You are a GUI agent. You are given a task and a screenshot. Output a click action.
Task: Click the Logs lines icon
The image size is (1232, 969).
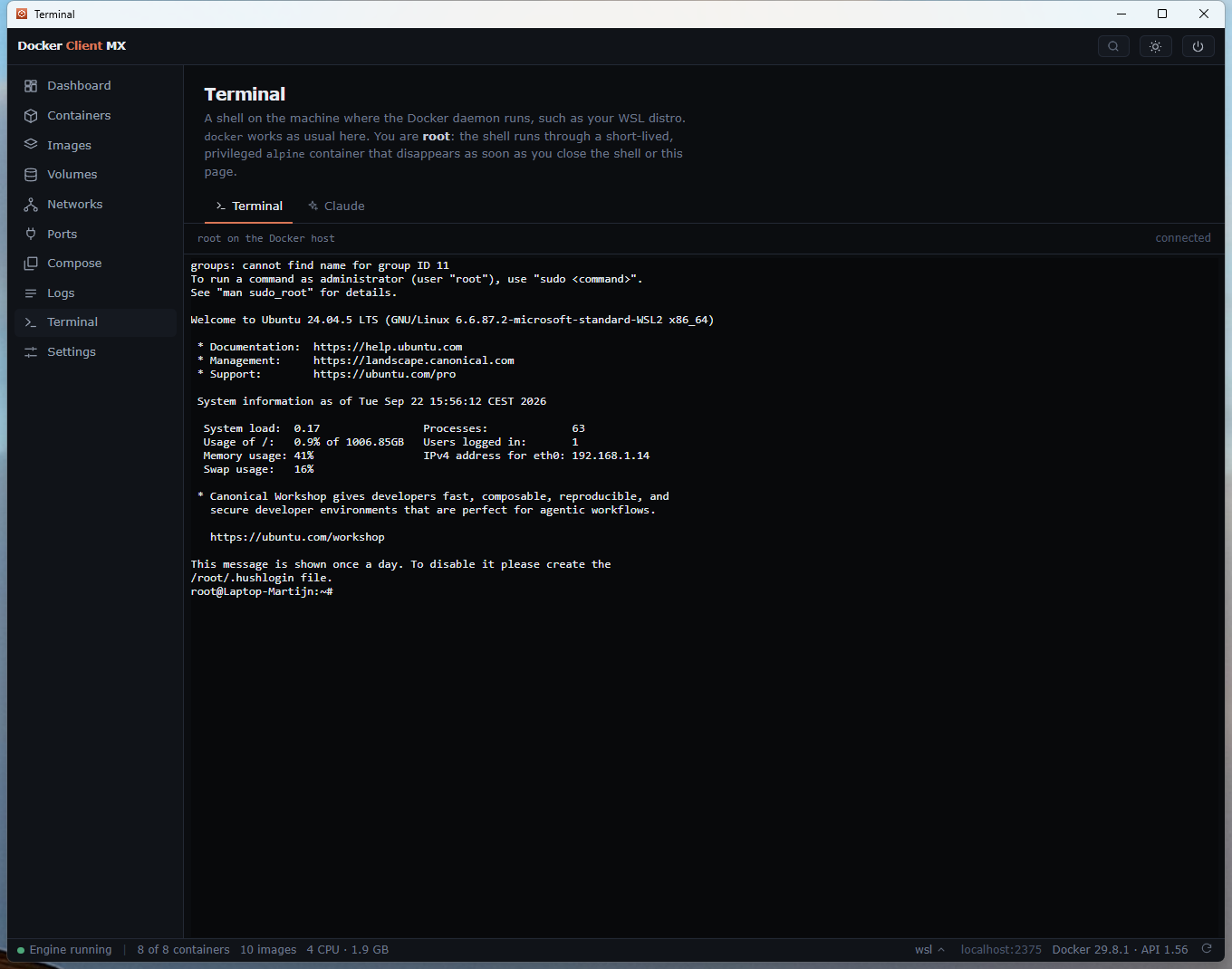[x=31, y=293]
